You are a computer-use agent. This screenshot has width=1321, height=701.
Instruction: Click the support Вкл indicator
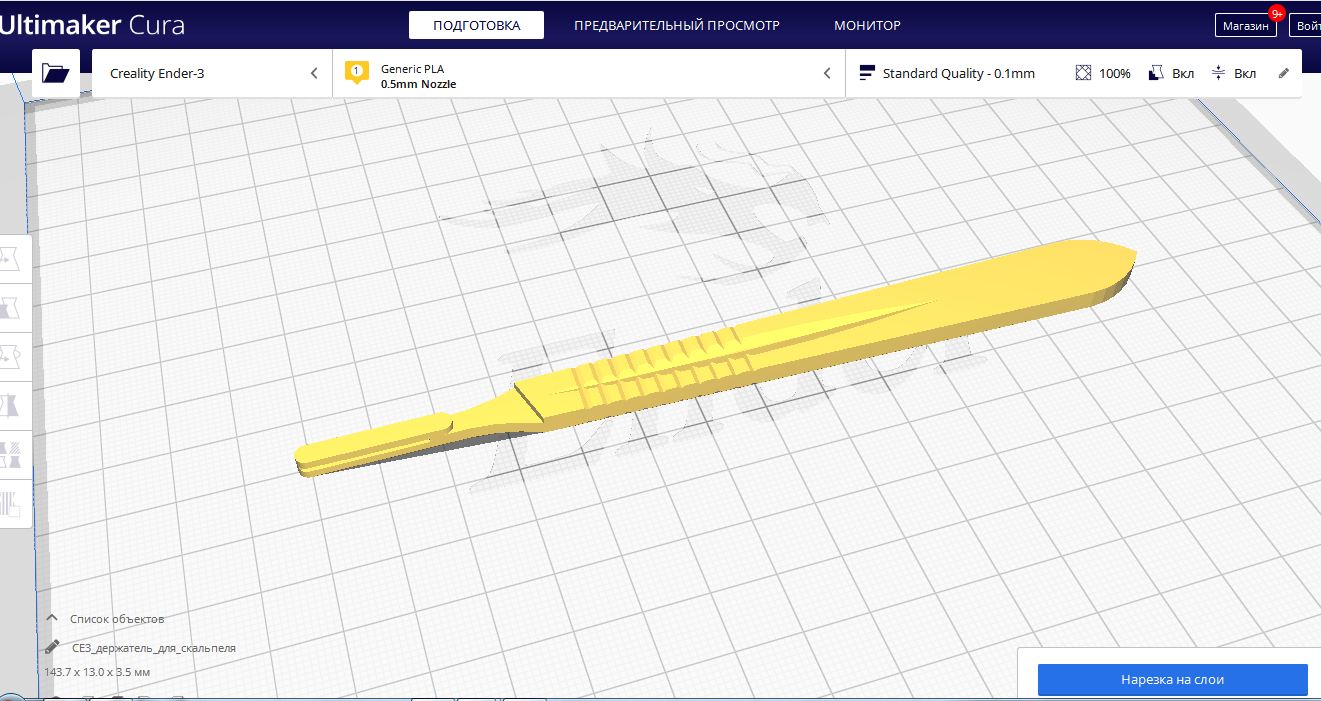click(1170, 73)
